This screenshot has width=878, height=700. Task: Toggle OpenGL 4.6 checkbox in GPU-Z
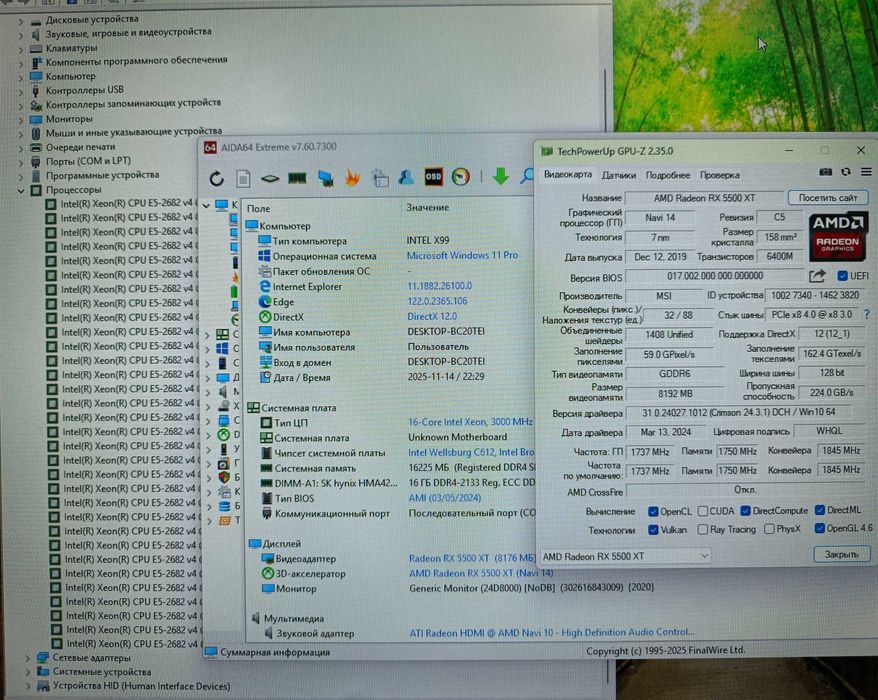tap(820, 528)
